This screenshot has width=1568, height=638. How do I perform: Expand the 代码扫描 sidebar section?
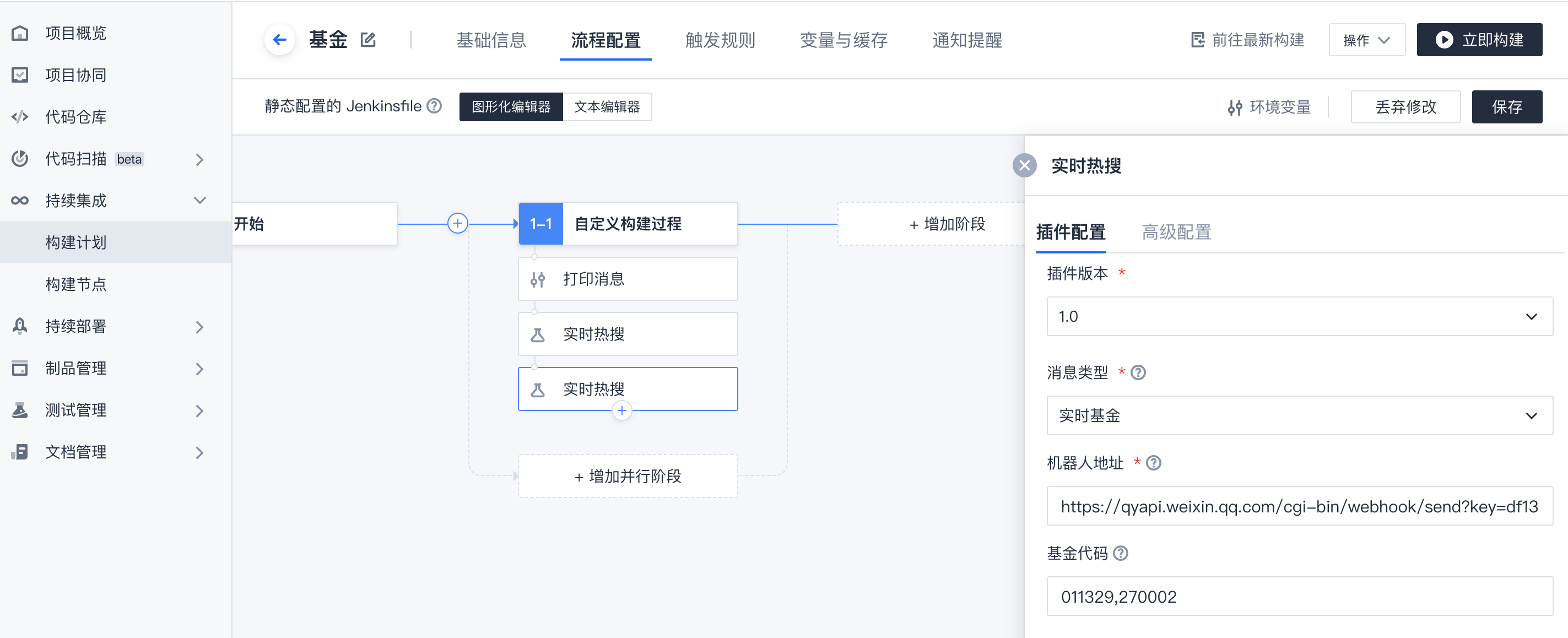(x=199, y=159)
